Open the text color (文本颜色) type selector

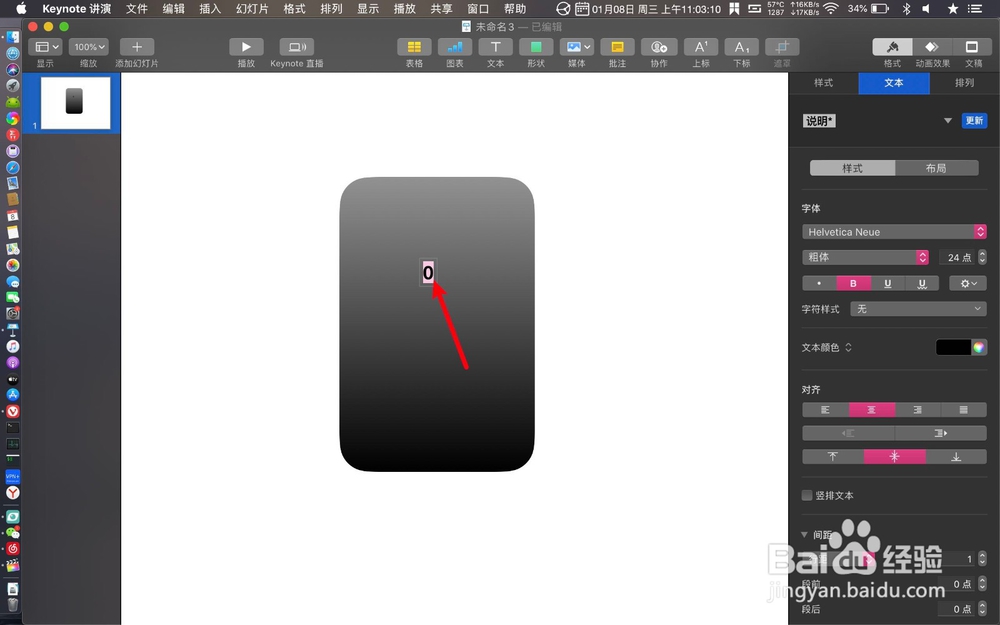(827, 348)
